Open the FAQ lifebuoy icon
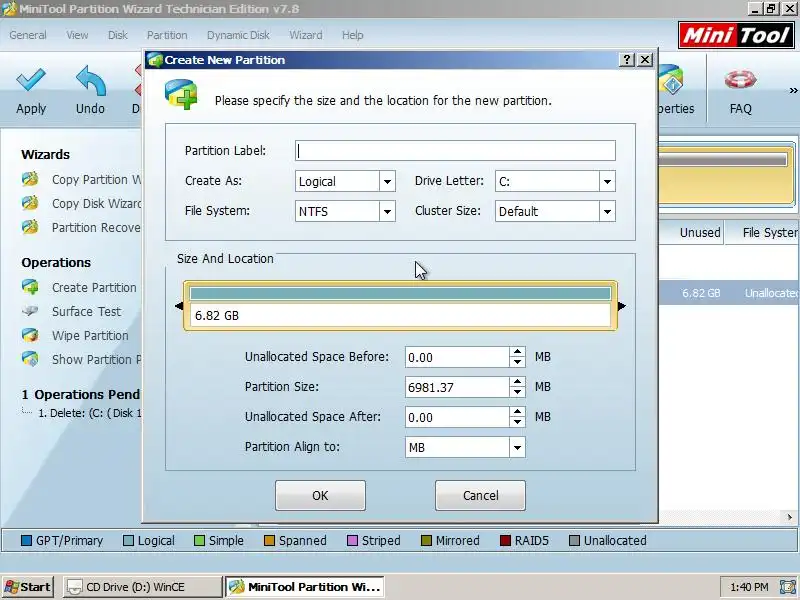 pyautogui.click(x=740, y=80)
